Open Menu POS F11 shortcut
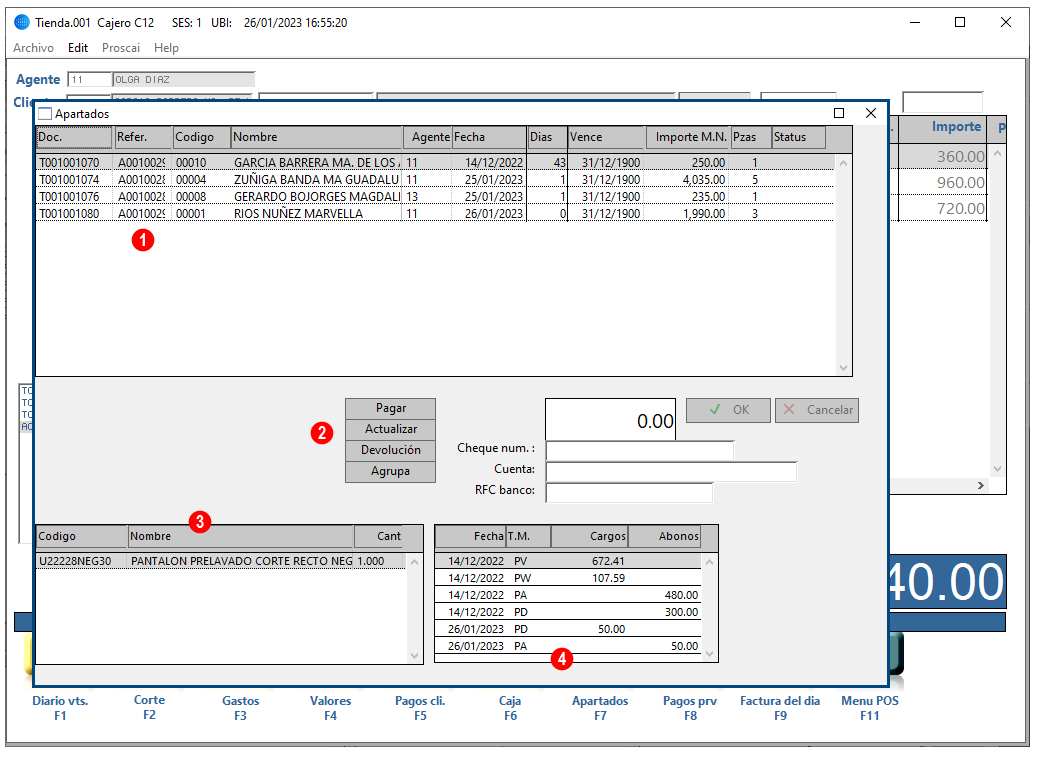 click(870, 708)
